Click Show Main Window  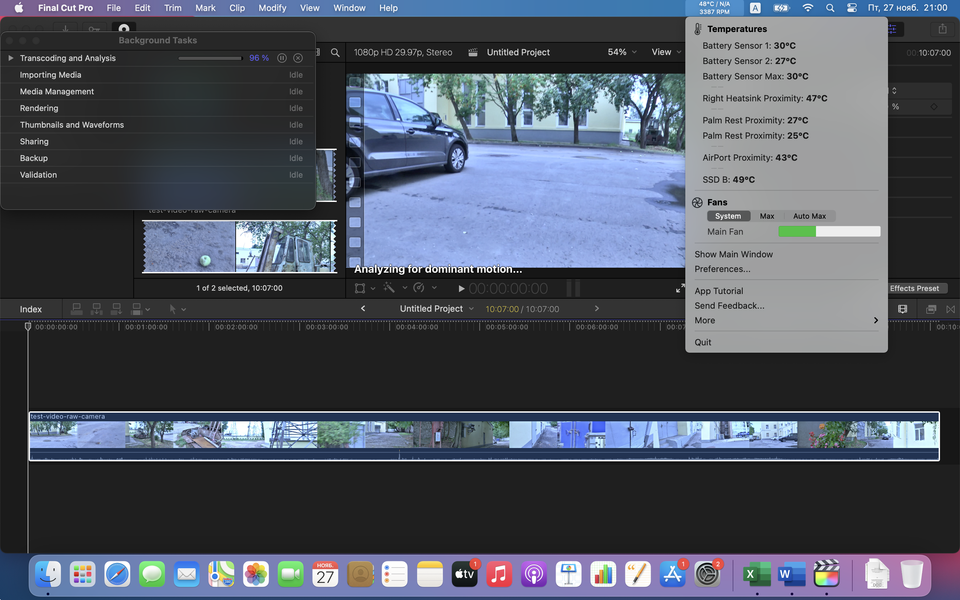[733, 254]
